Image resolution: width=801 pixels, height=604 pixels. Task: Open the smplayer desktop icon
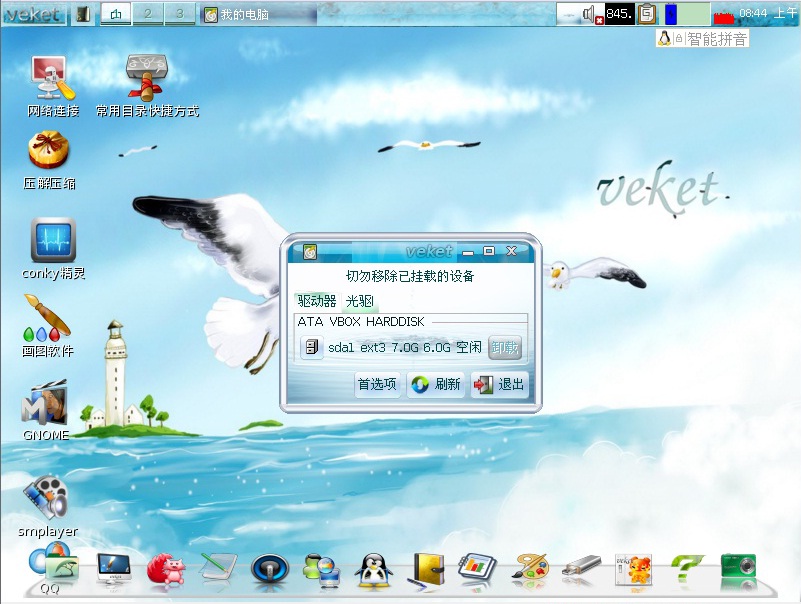point(48,506)
